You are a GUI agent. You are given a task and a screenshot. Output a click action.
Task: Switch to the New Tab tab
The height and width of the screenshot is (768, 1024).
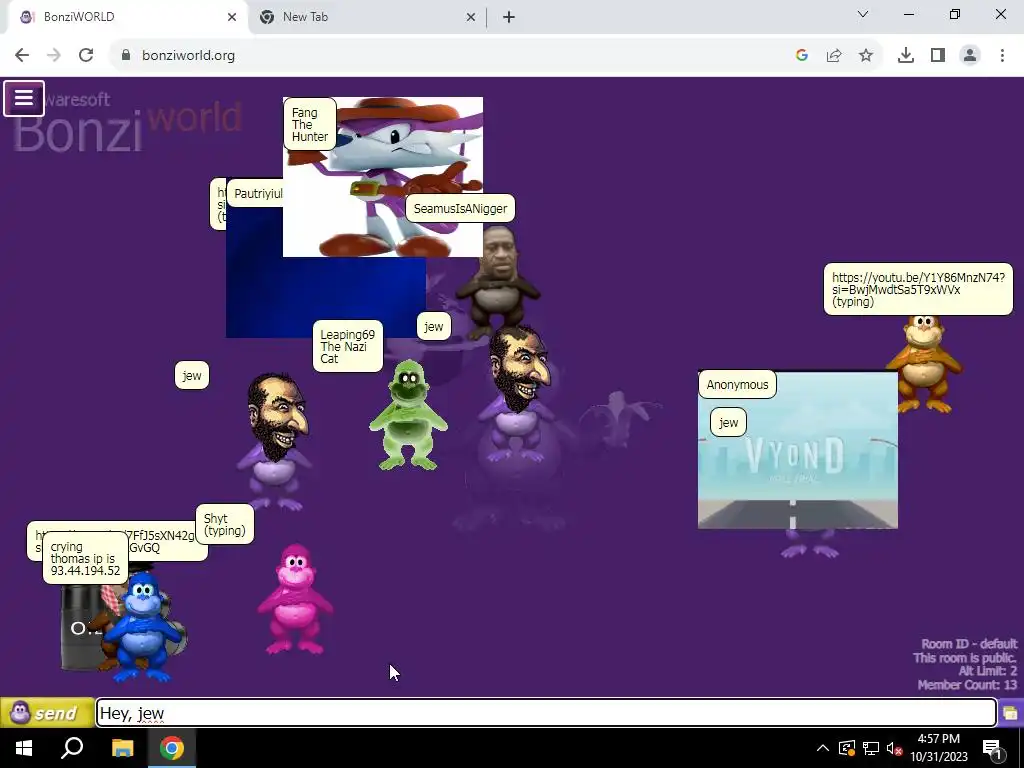pos(366,17)
